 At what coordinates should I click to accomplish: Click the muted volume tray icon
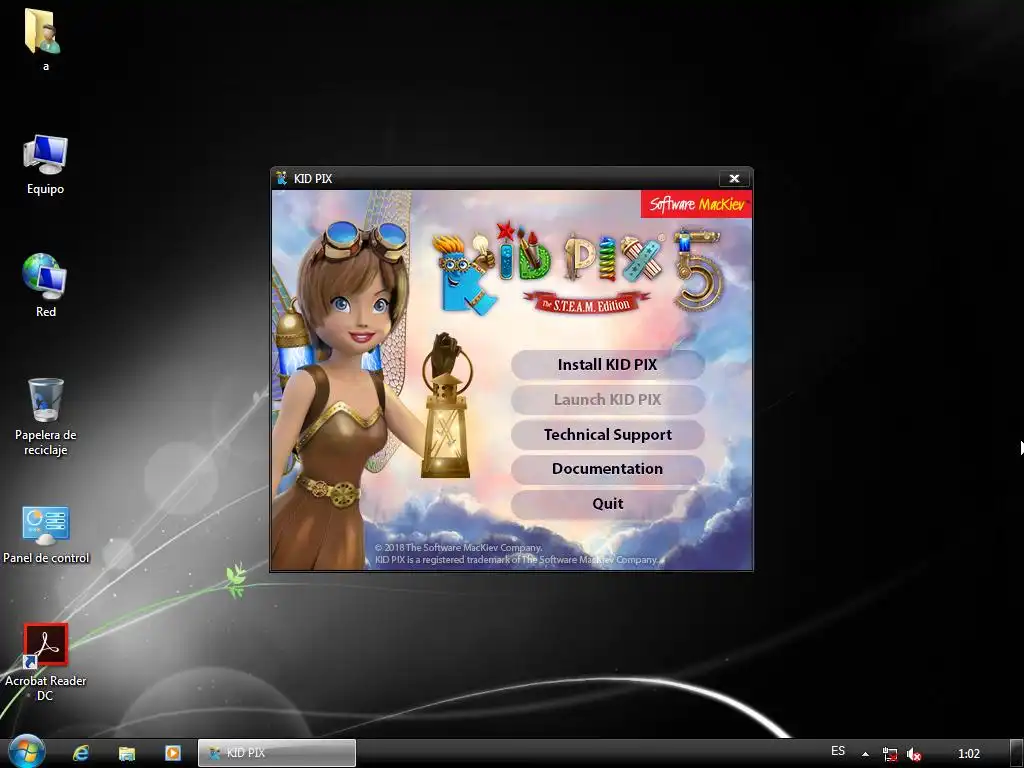click(914, 754)
